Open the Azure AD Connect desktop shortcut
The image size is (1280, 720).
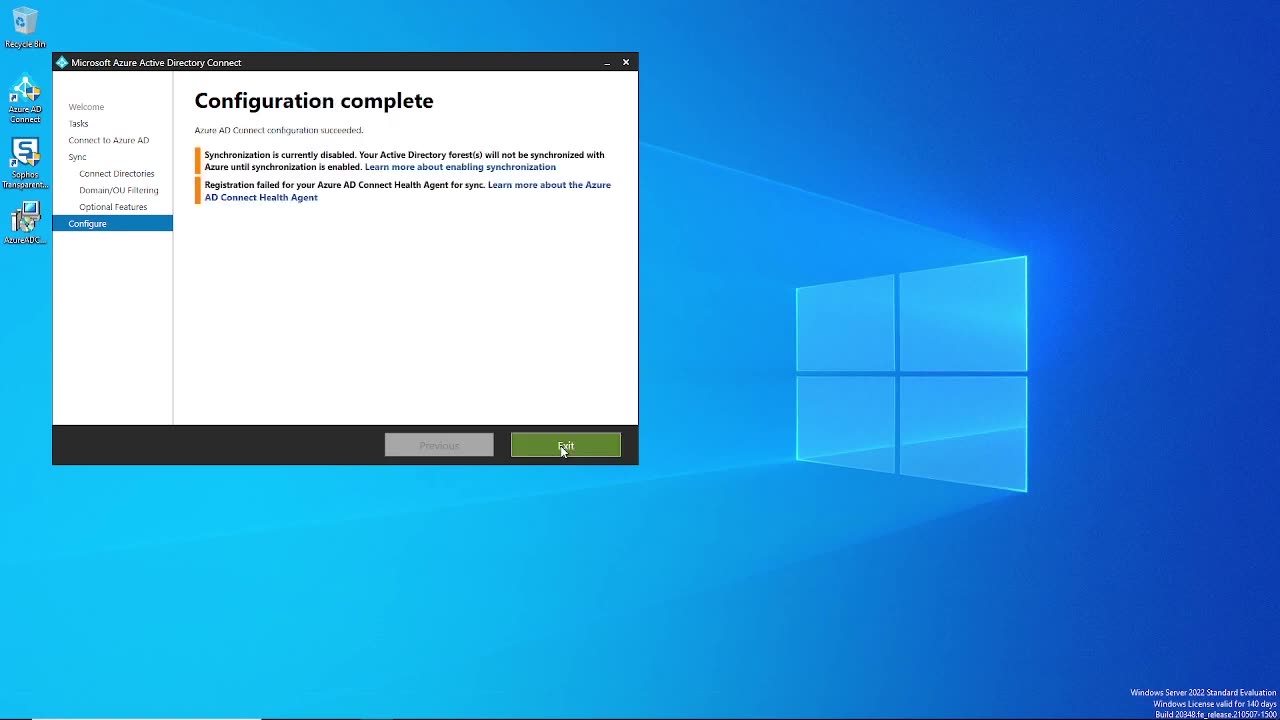coord(25,98)
